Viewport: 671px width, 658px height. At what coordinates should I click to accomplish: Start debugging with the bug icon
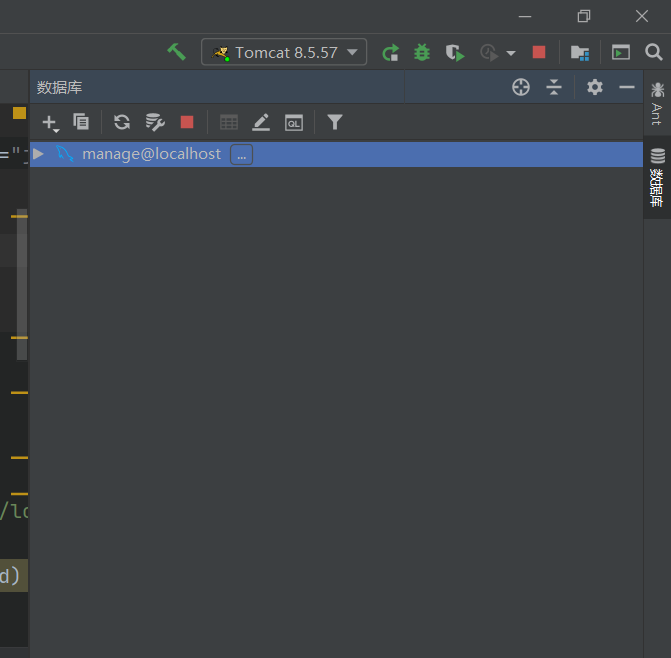[422, 52]
